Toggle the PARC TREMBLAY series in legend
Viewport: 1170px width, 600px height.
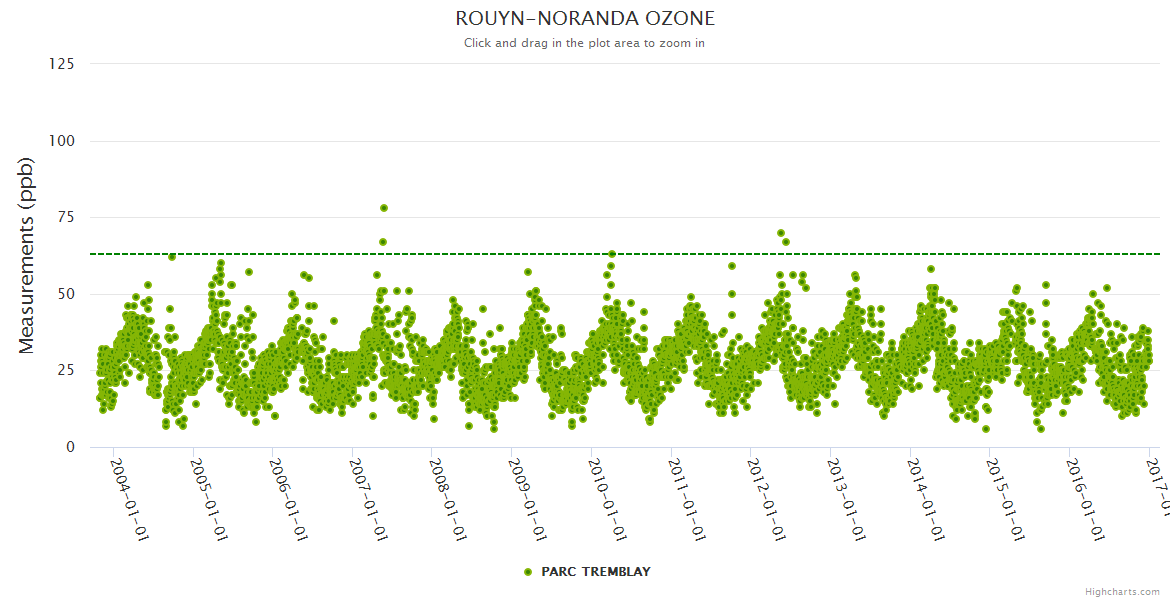(x=595, y=572)
